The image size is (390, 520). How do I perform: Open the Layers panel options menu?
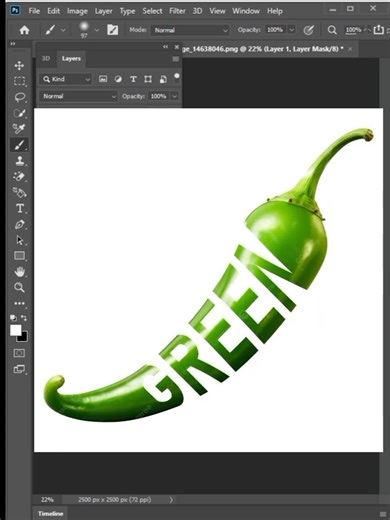176,59
